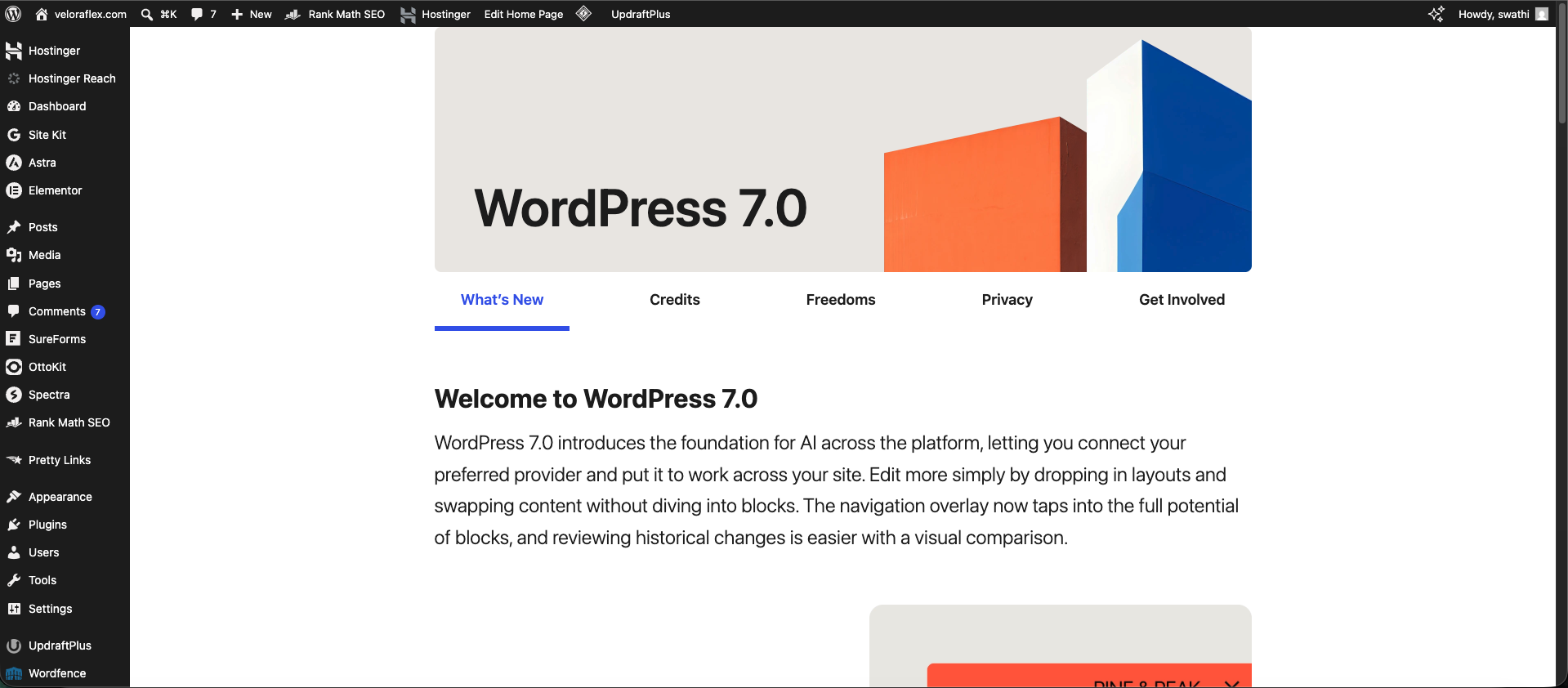The height and width of the screenshot is (688, 1568).
Task: Open the Rank Math SEO admin bar icon
Action: (x=293, y=14)
